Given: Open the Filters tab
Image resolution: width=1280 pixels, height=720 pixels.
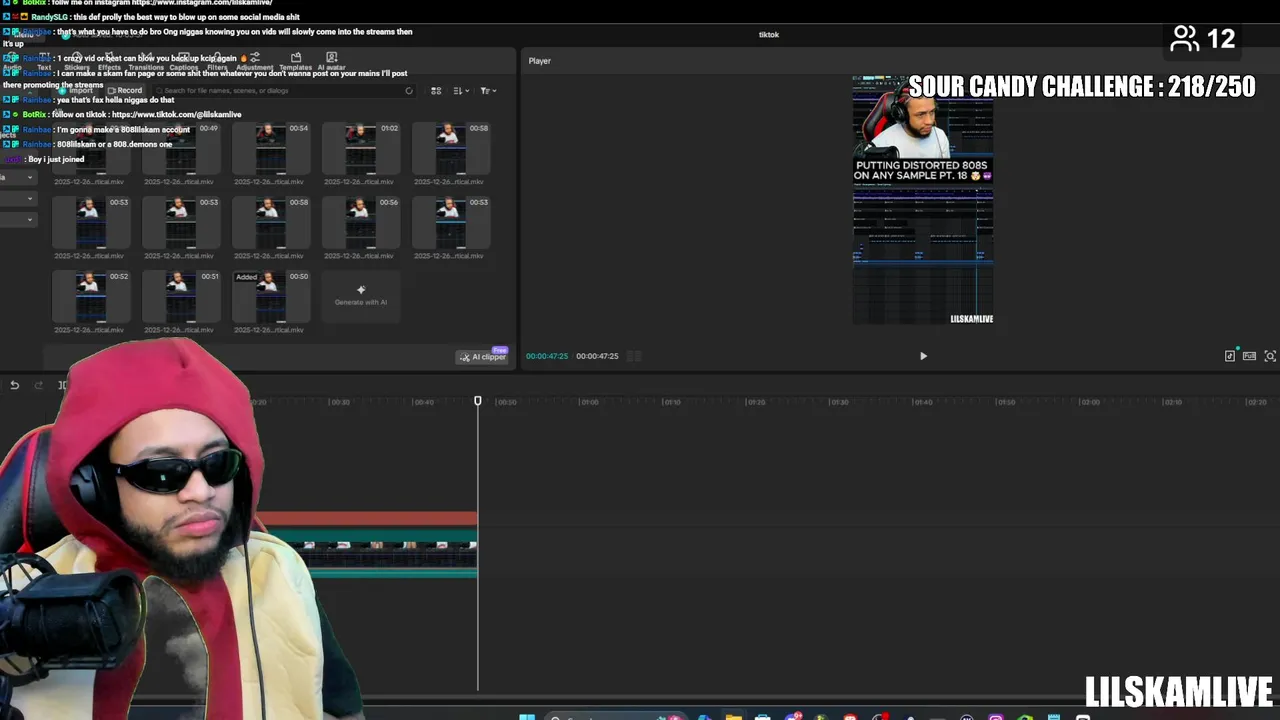Looking at the screenshot, I should pyautogui.click(x=217, y=62).
